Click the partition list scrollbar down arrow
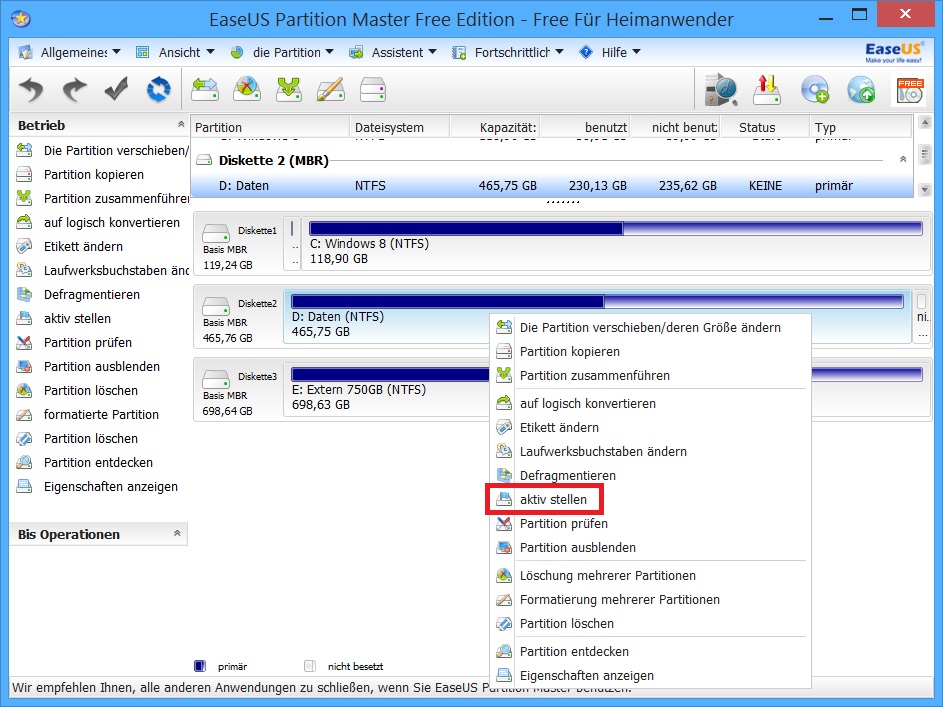Viewport: 943px width, 707px height. (x=925, y=190)
